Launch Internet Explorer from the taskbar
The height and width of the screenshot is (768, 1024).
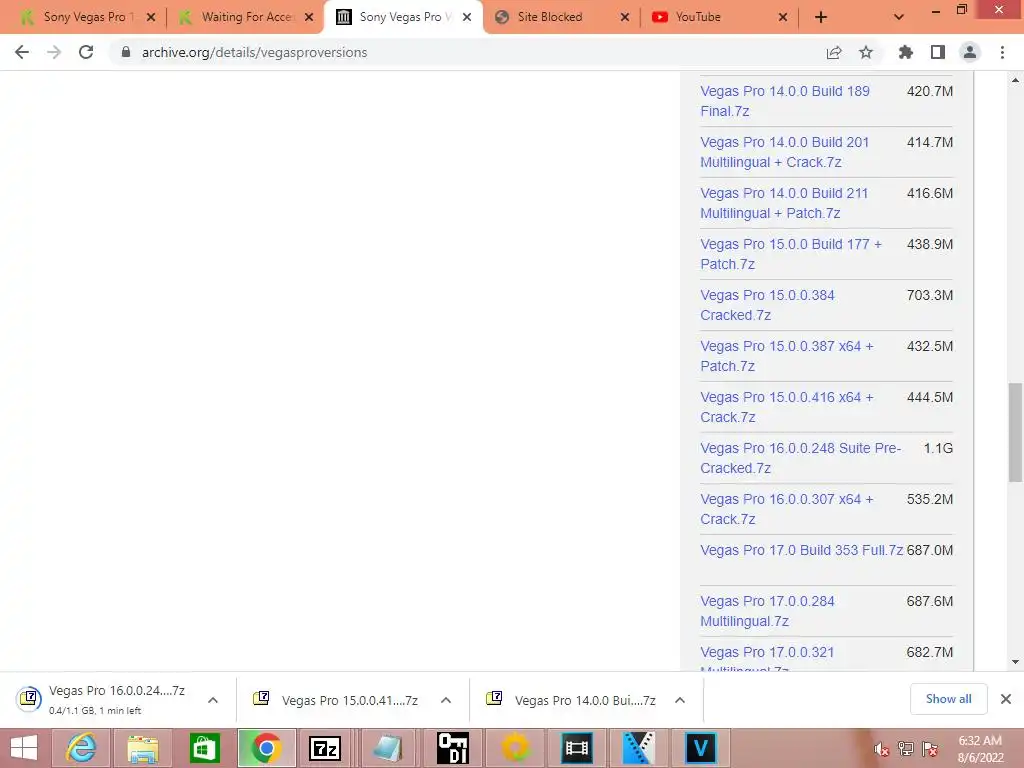[x=82, y=748]
